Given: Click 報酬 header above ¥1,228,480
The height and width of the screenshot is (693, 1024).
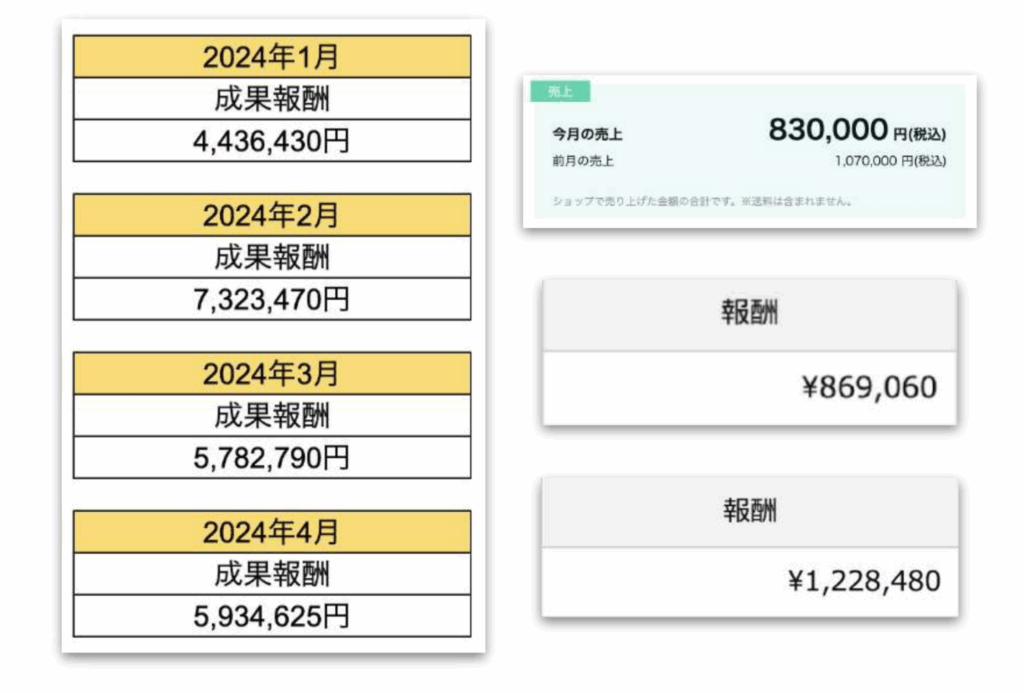Looking at the screenshot, I should (x=750, y=511).
